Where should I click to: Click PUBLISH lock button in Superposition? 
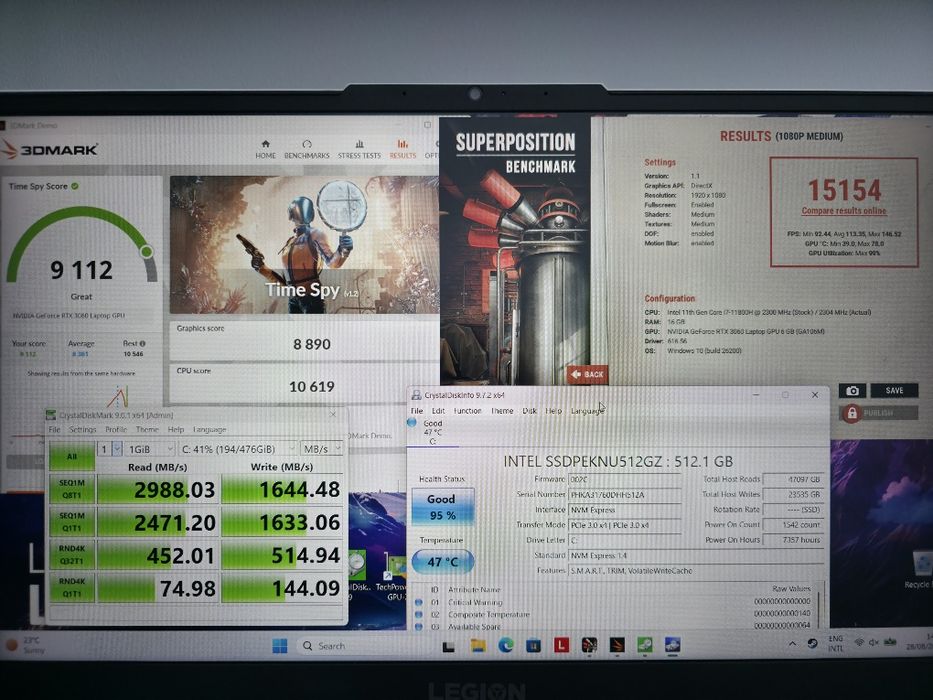click(879, 412)
